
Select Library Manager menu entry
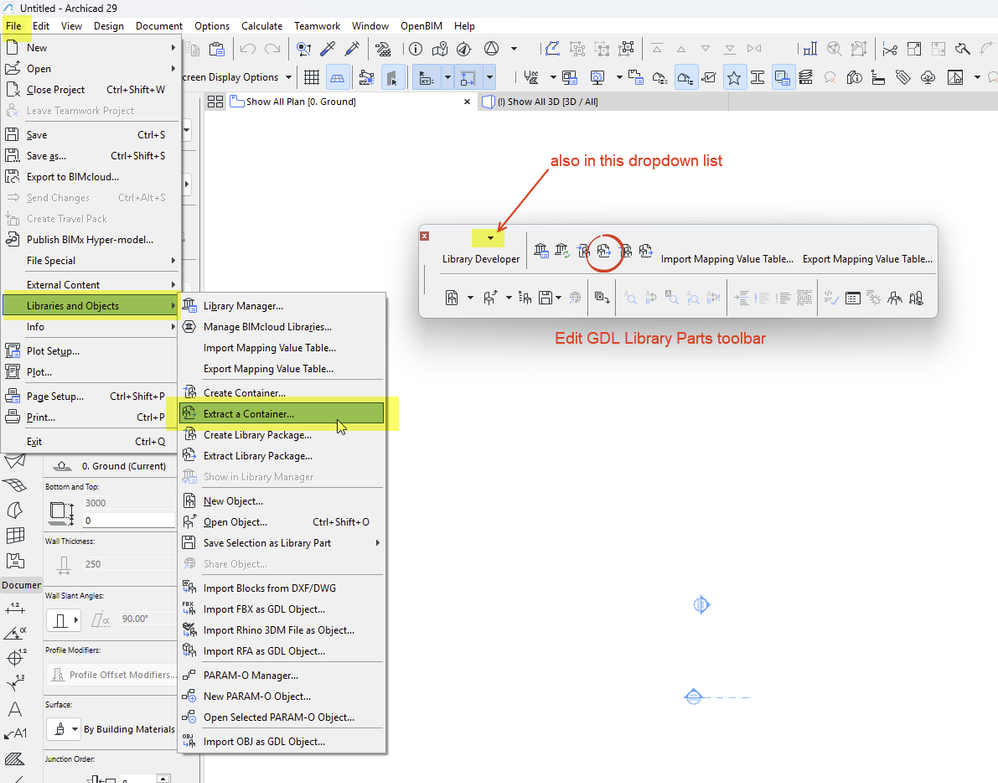pos(281,306)
